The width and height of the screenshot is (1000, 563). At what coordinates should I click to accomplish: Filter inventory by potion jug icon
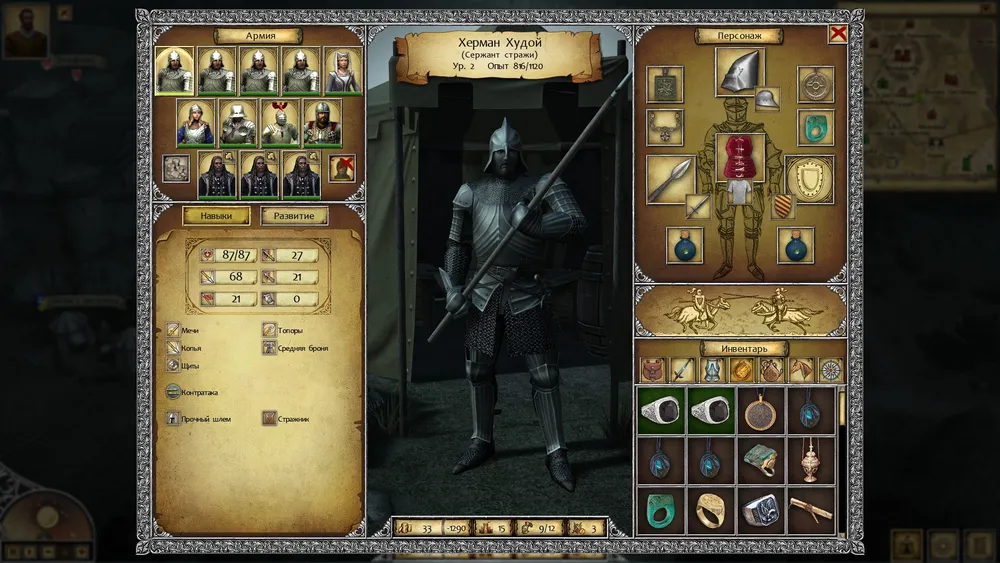771,370
